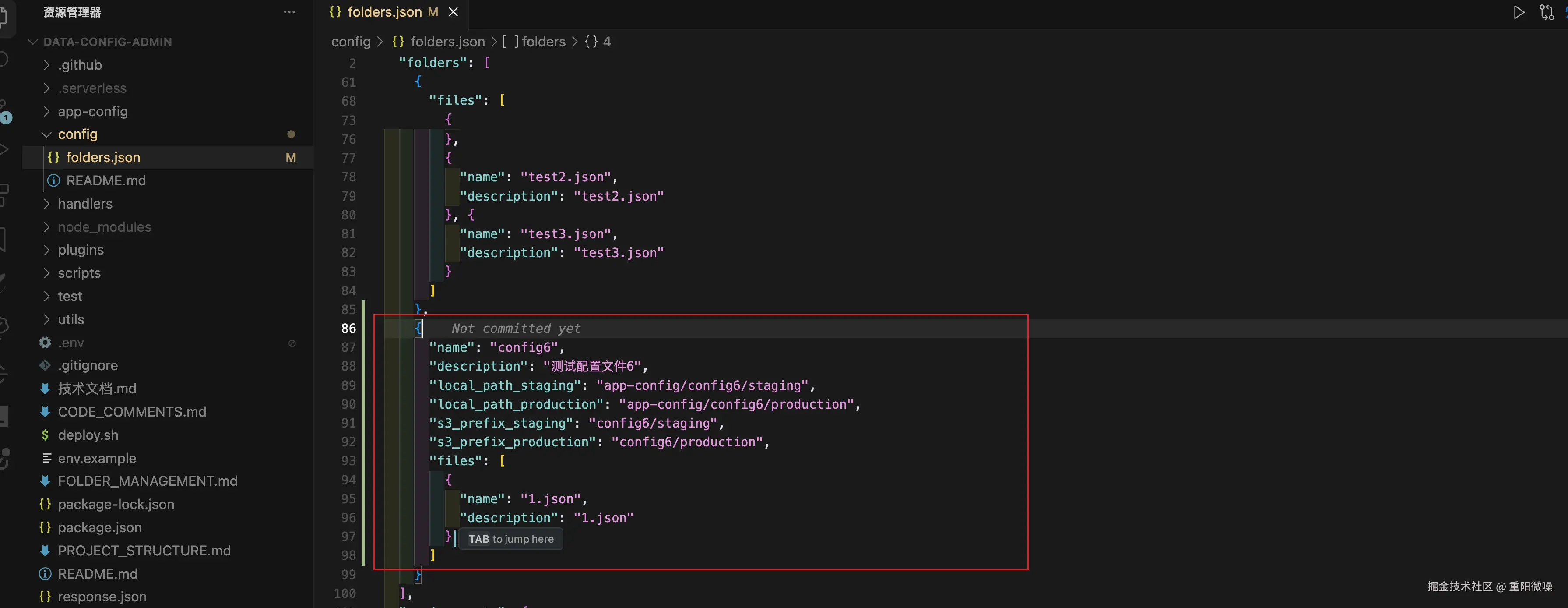Close the folders.json editor tab
The image size is (1568, 608).
pos(454,12)
